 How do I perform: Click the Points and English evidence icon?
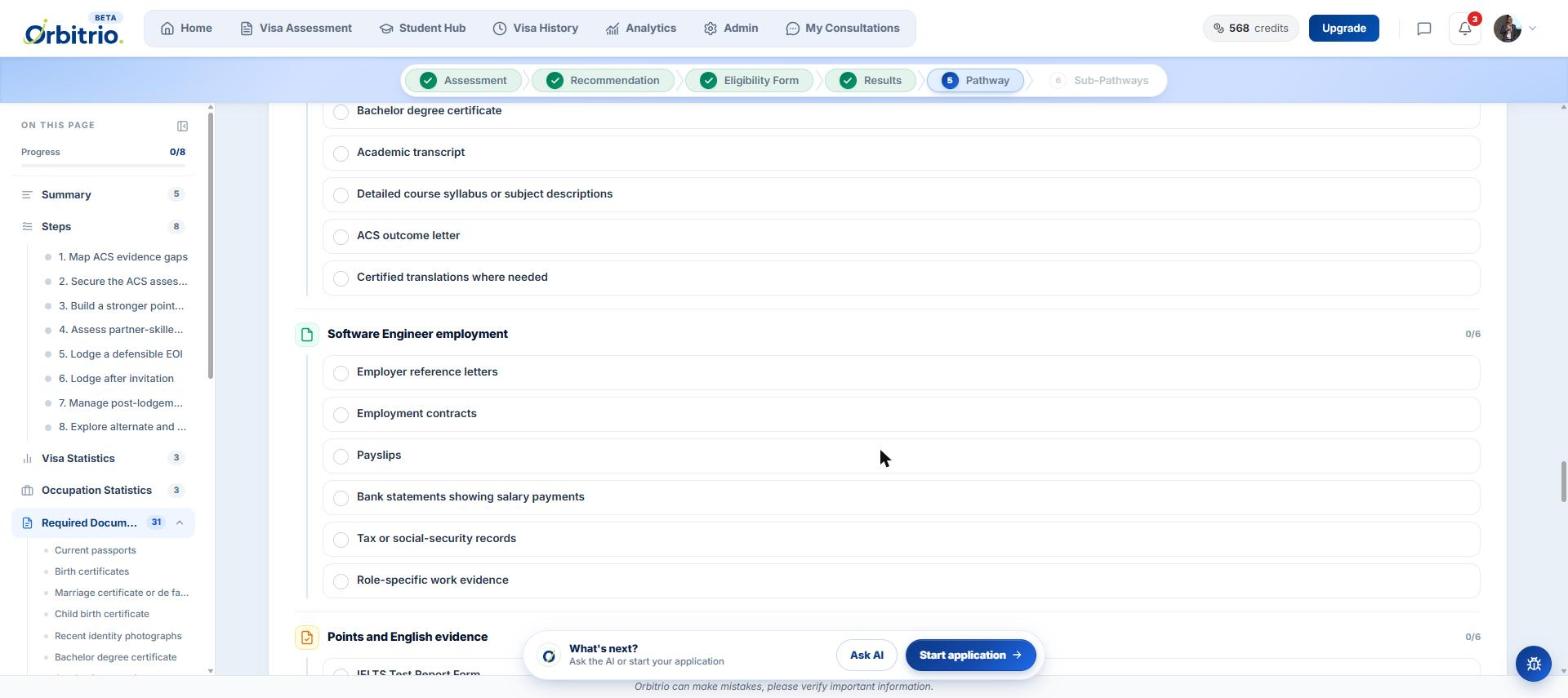pyautogui.click(x=307, y=637)
